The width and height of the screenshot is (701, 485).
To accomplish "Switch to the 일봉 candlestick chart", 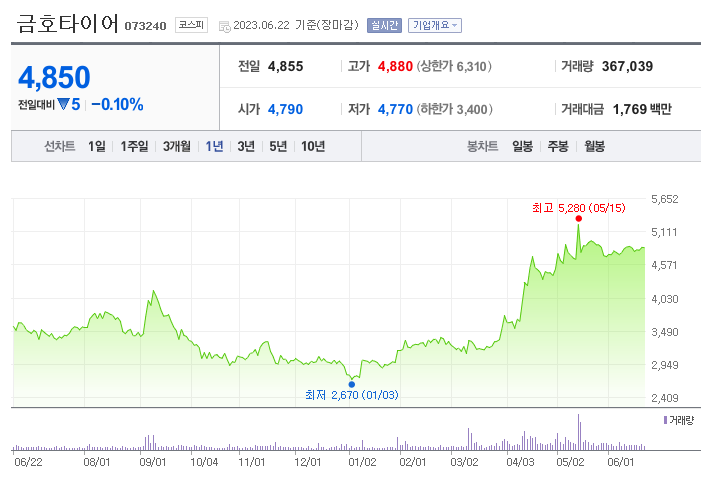I will click(x=522, y=146).
